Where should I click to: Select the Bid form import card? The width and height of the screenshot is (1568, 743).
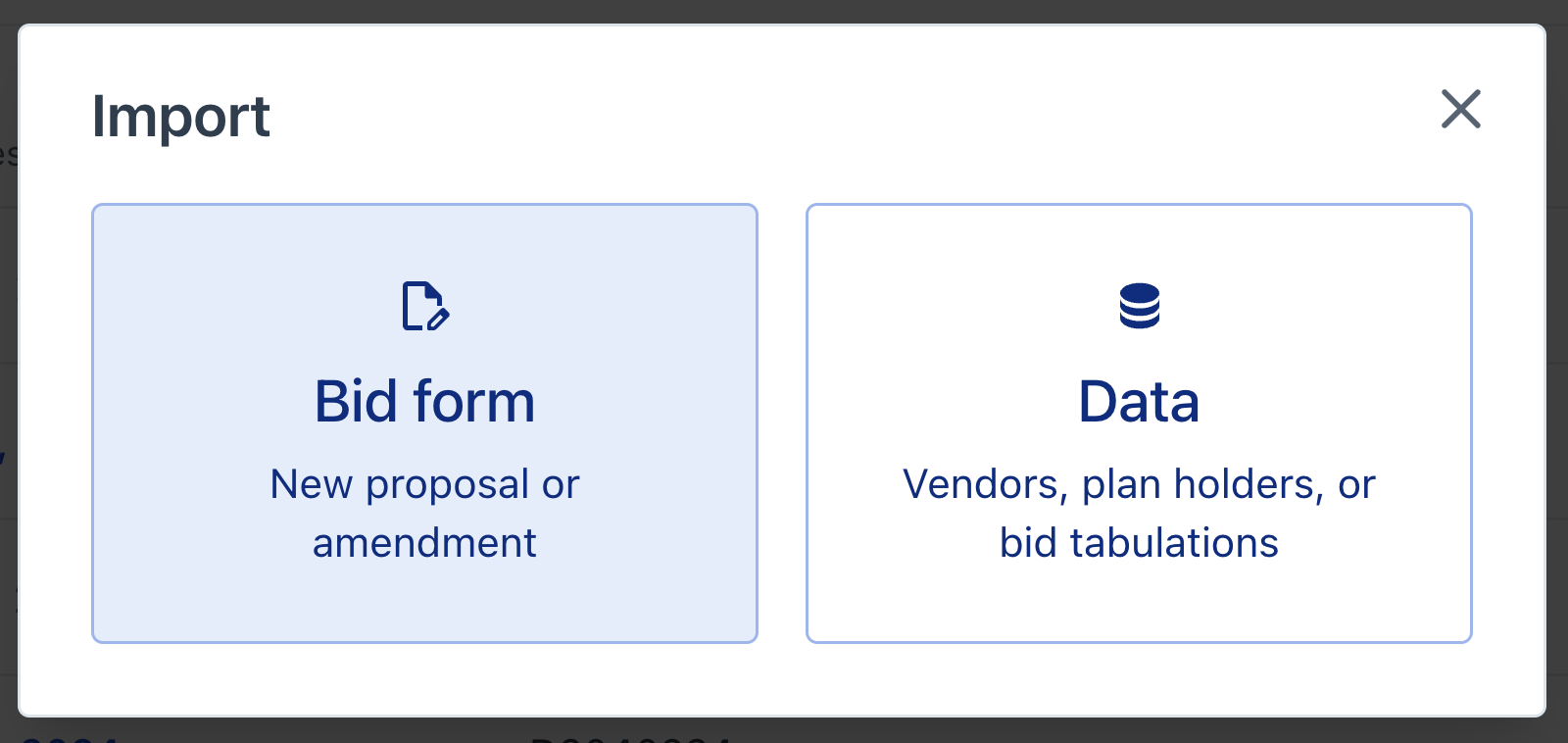coord(424,422)
